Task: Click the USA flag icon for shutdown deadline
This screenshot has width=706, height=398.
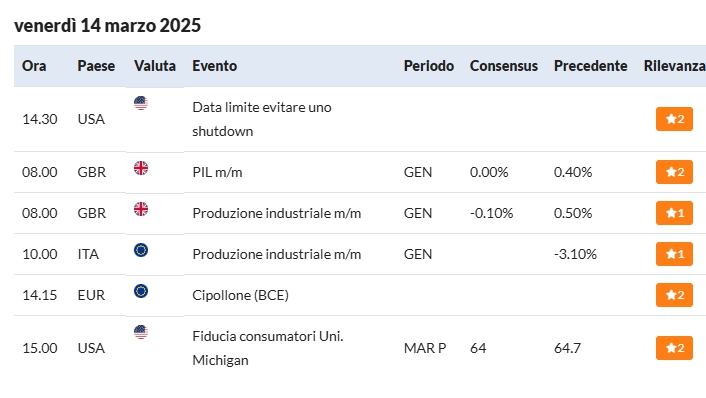Action: point(141,103)
